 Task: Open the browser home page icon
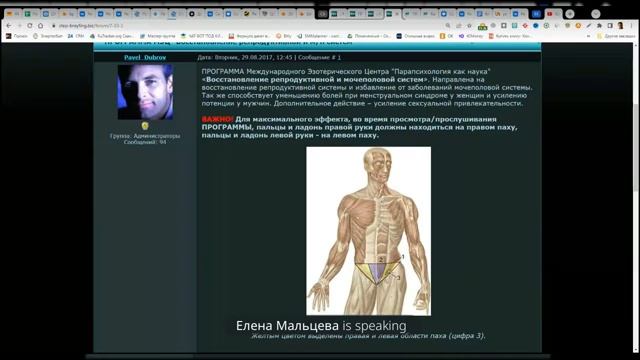pyautogui.click(x=40, y=25)
